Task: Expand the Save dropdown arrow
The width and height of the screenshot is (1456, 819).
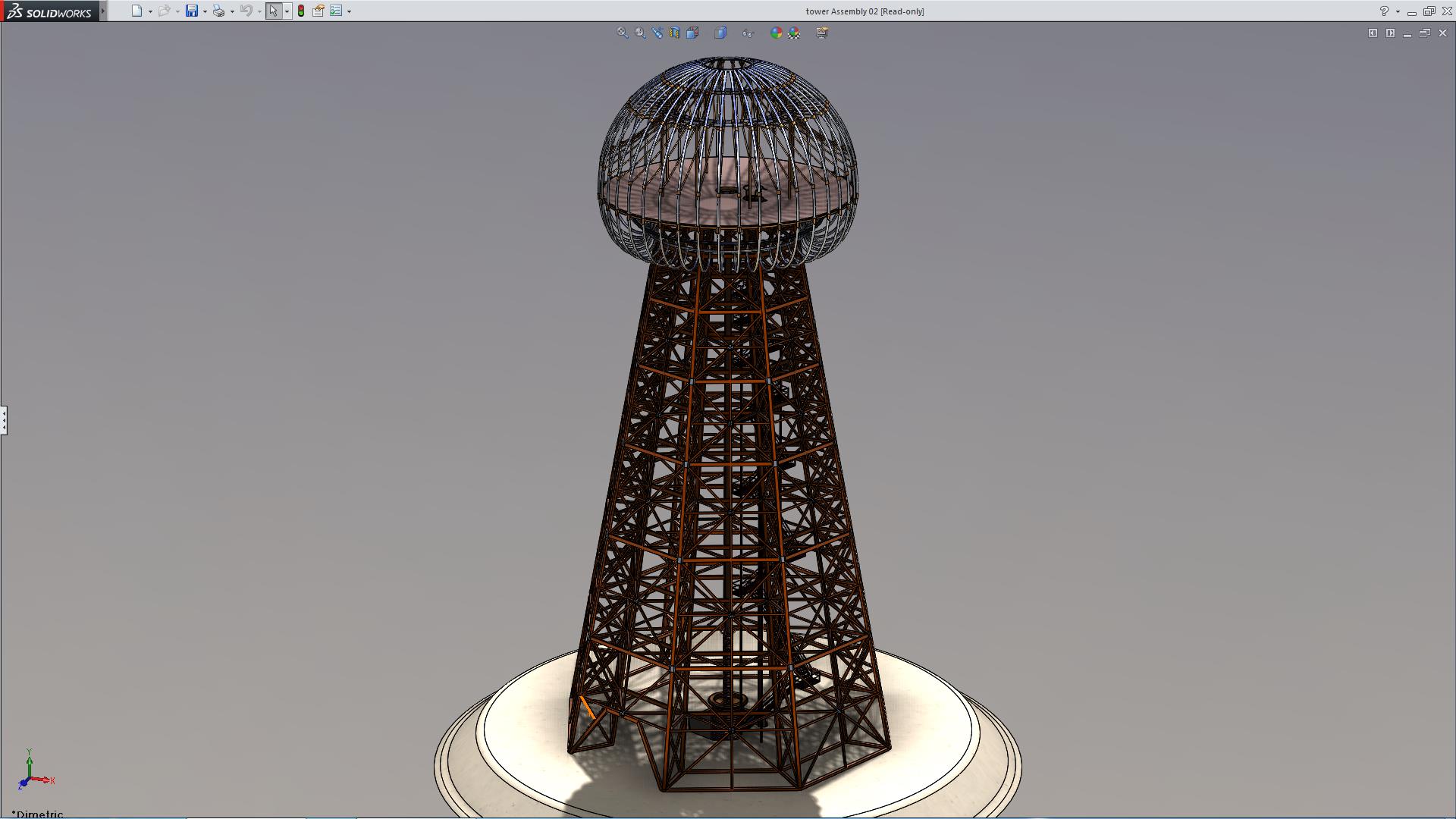Action: pos(205,11)
